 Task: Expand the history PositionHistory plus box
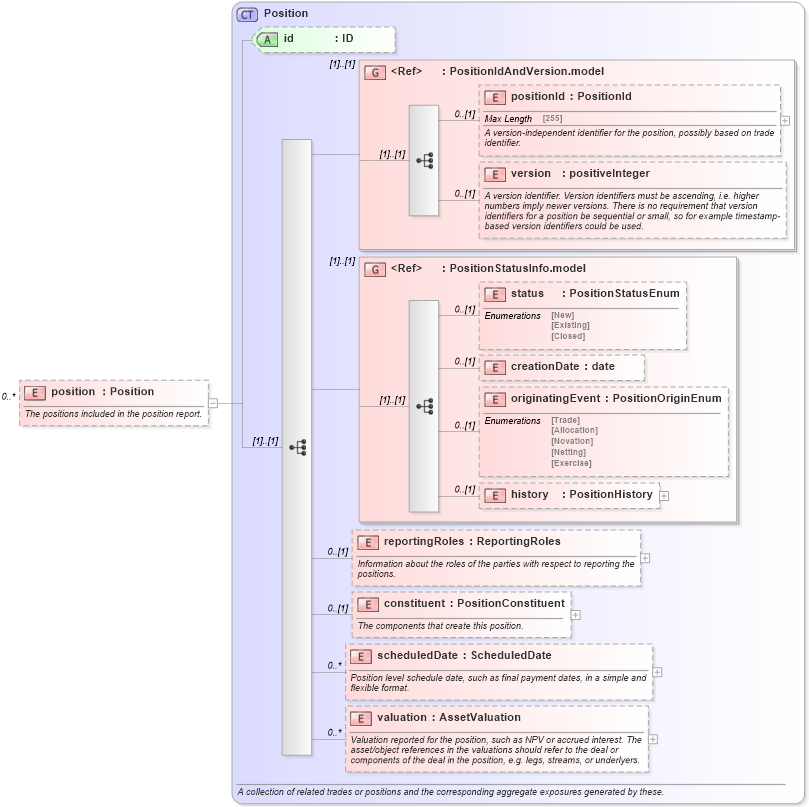click(x=665, y=495)
